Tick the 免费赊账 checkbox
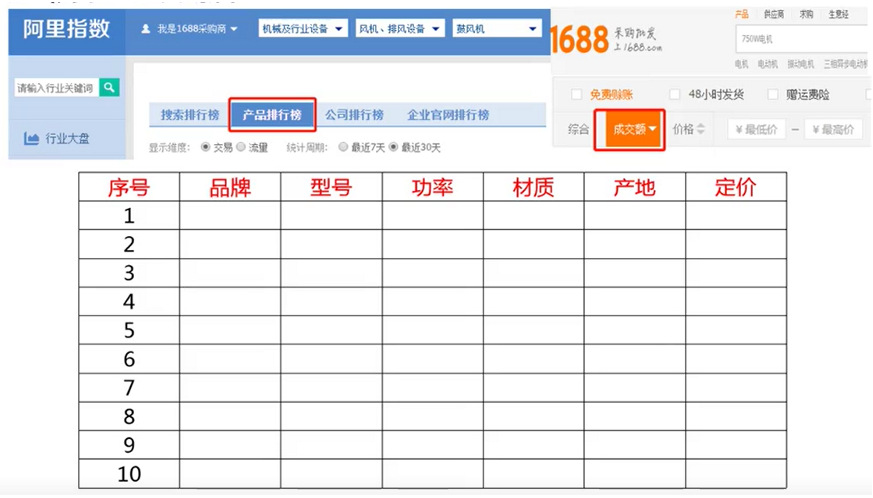This screenshot has height=498, width=873. tap(576, 94)
